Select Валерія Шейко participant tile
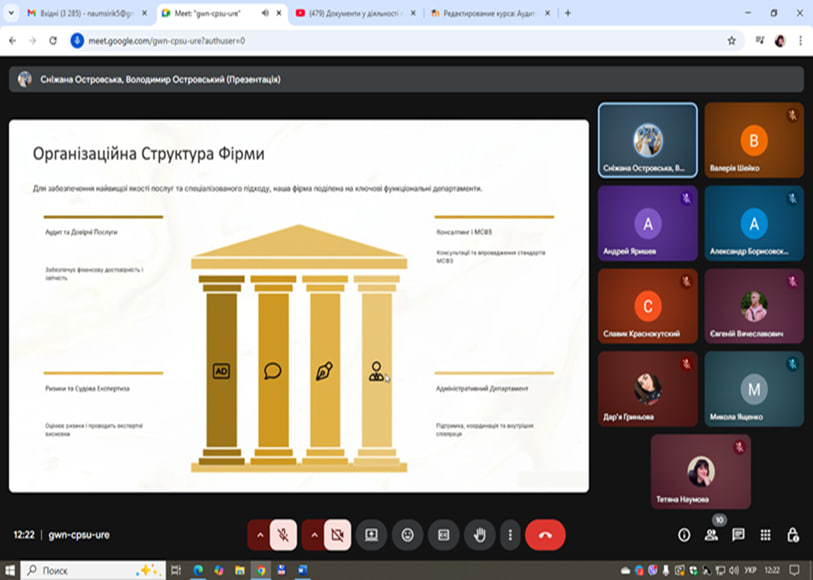 coord(753,140)
